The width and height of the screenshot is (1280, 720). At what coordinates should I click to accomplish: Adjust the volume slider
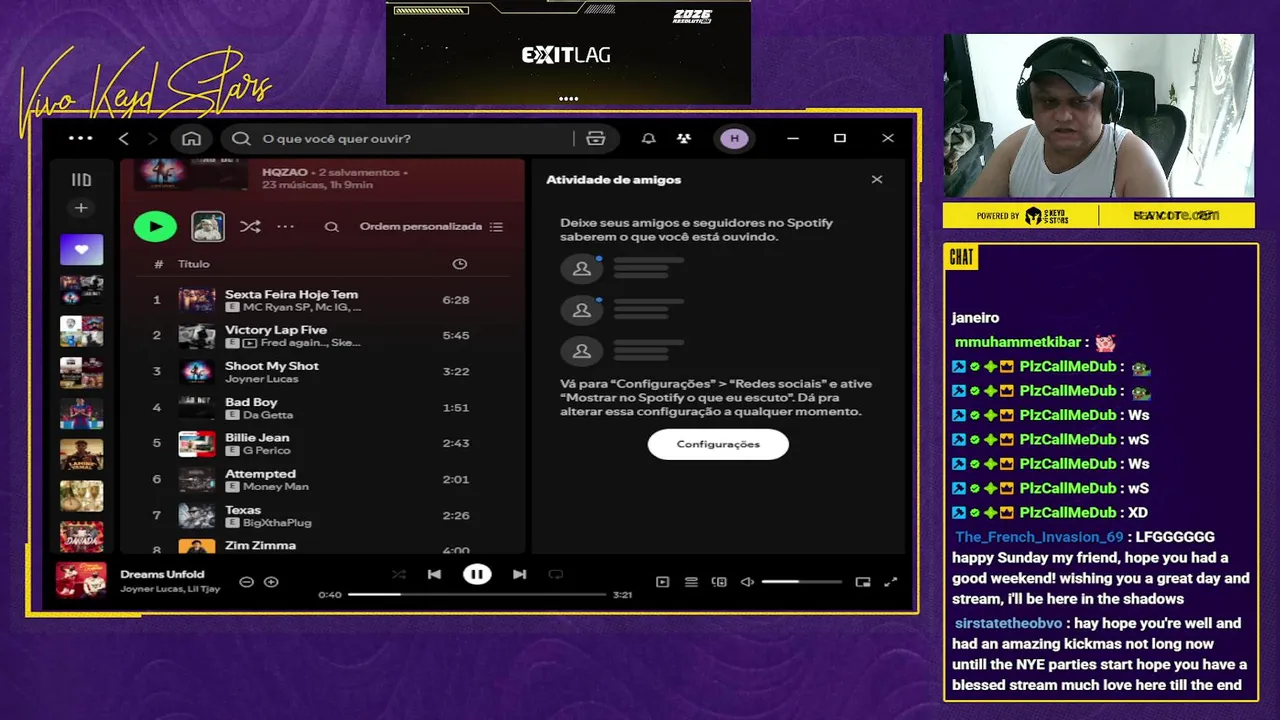tap(802, 582)
